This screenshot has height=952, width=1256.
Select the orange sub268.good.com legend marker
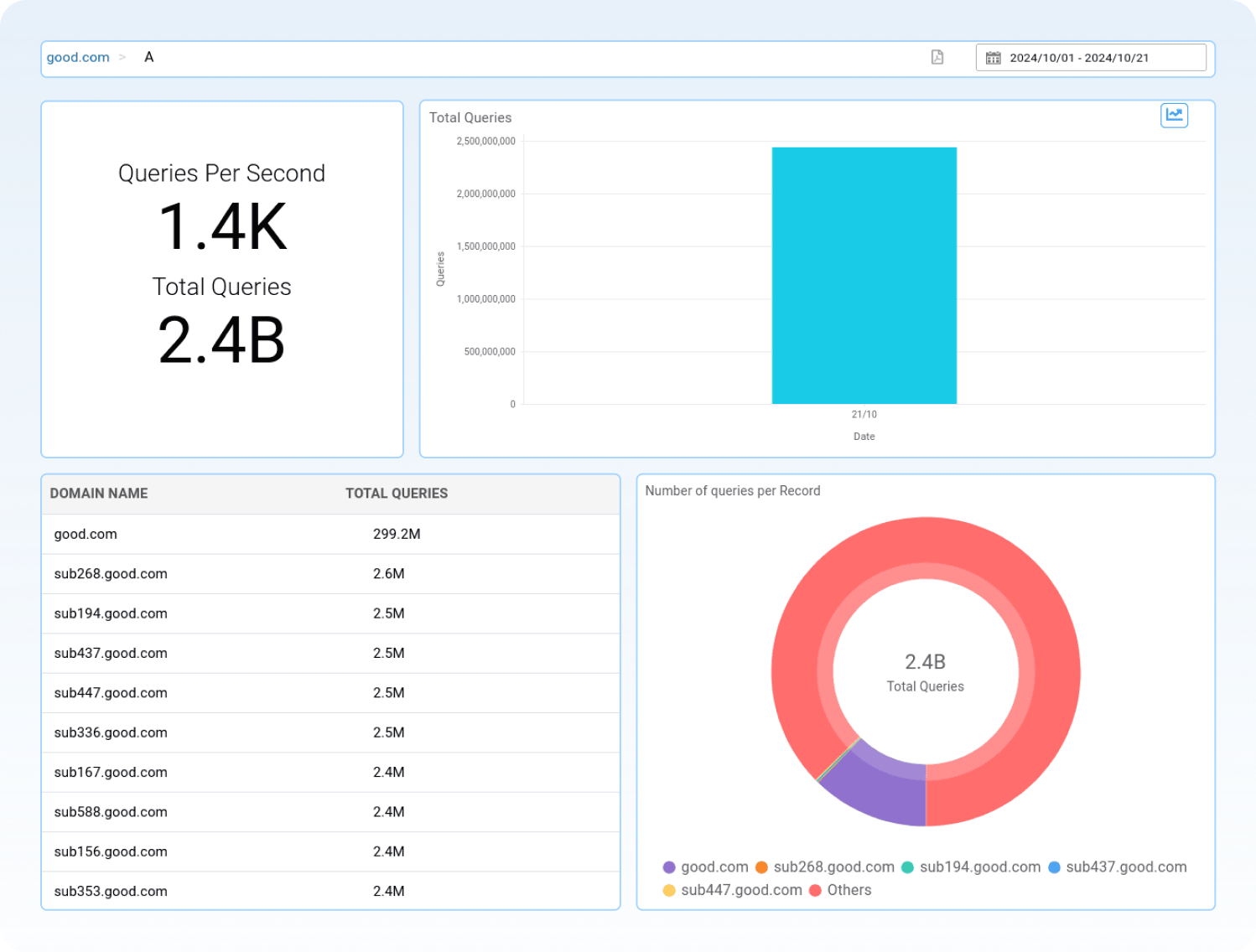click(x=761, y=867)
